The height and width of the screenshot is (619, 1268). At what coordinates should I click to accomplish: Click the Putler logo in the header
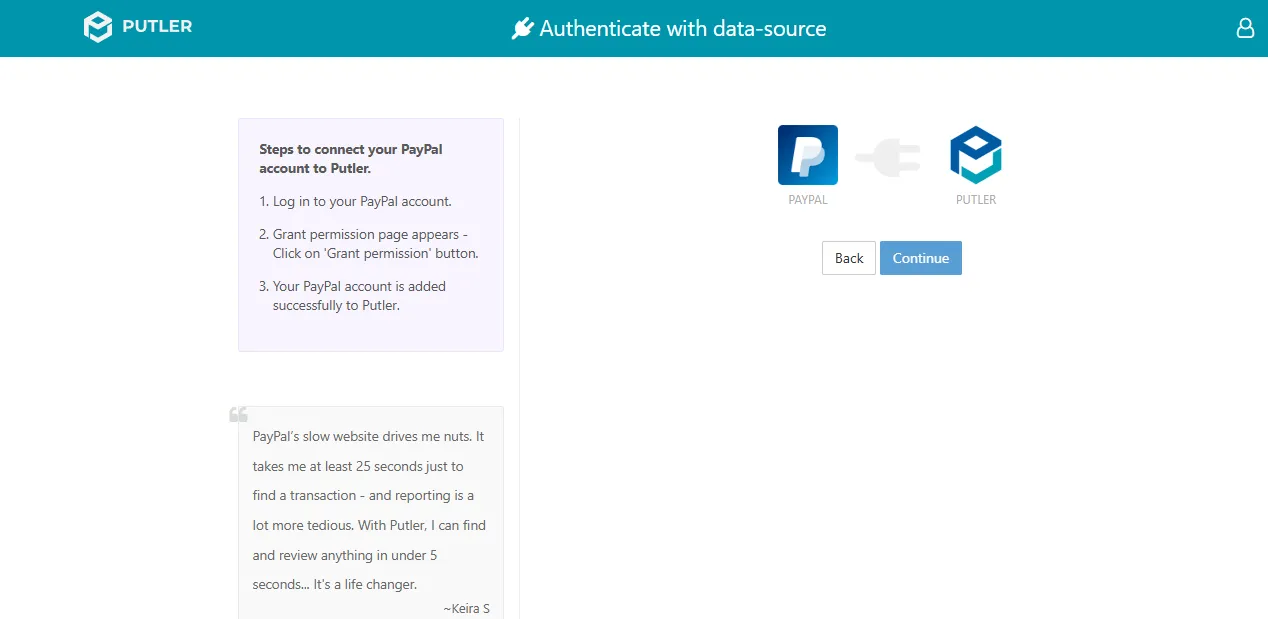tap(138, 27)
